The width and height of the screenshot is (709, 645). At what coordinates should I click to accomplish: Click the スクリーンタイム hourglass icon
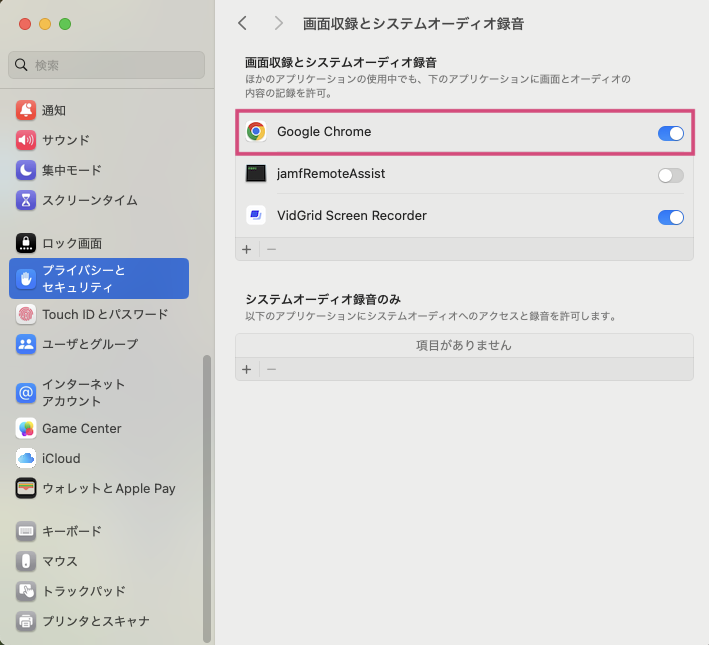coord(26,200)
